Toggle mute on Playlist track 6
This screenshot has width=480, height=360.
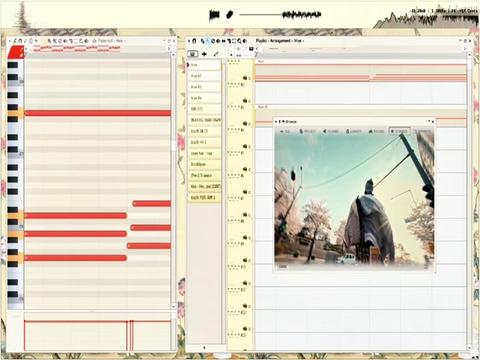[245, 192]
